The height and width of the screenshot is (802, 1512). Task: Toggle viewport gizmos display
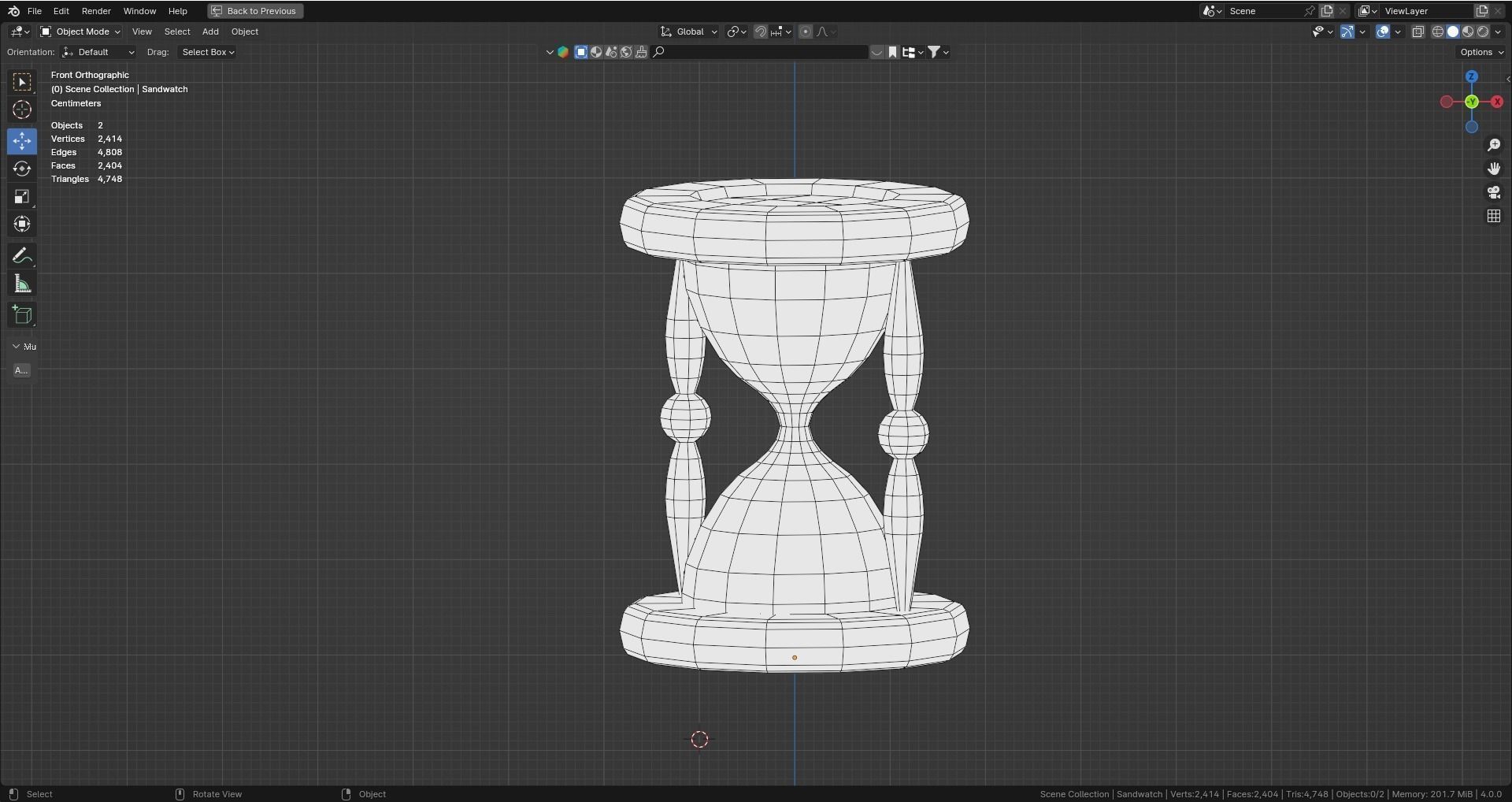tap(1347, 32)
